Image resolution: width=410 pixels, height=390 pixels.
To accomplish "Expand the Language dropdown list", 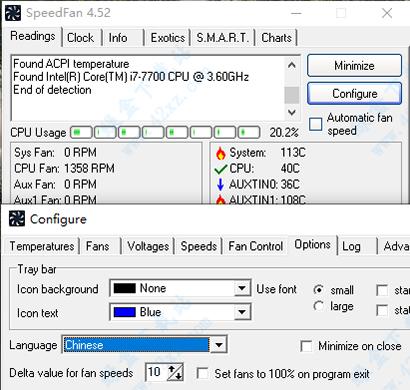I will tap(219, 345).
